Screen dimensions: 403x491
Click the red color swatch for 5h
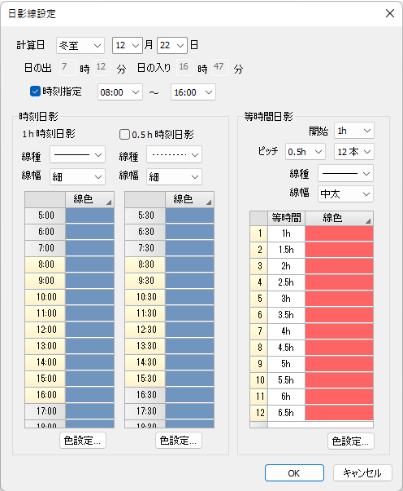click(339, 364)
